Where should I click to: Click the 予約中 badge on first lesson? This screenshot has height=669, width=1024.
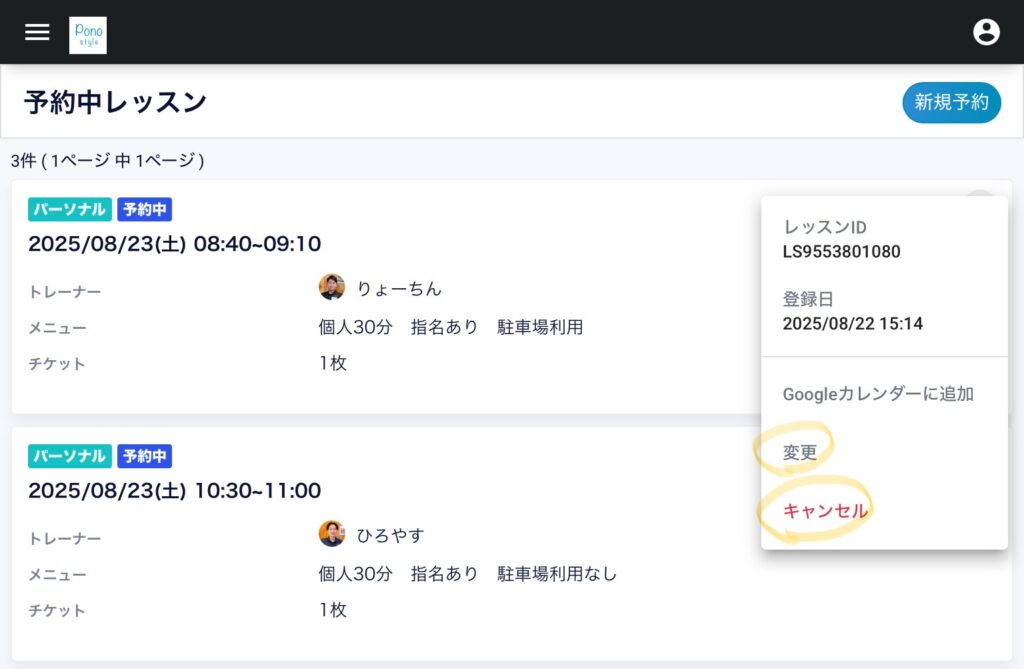pos(145,209)
